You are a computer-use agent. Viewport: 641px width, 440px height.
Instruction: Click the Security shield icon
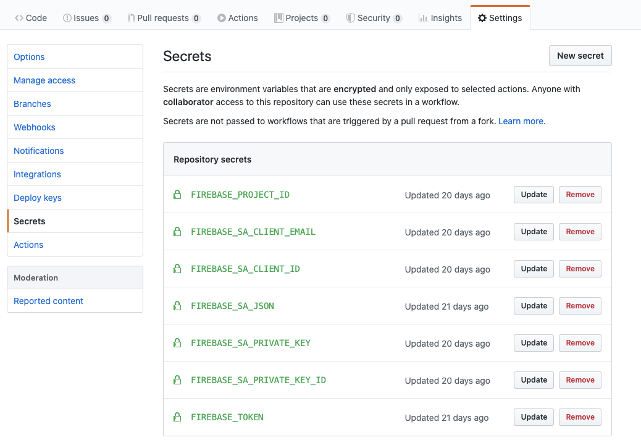(x=350, y=18)
